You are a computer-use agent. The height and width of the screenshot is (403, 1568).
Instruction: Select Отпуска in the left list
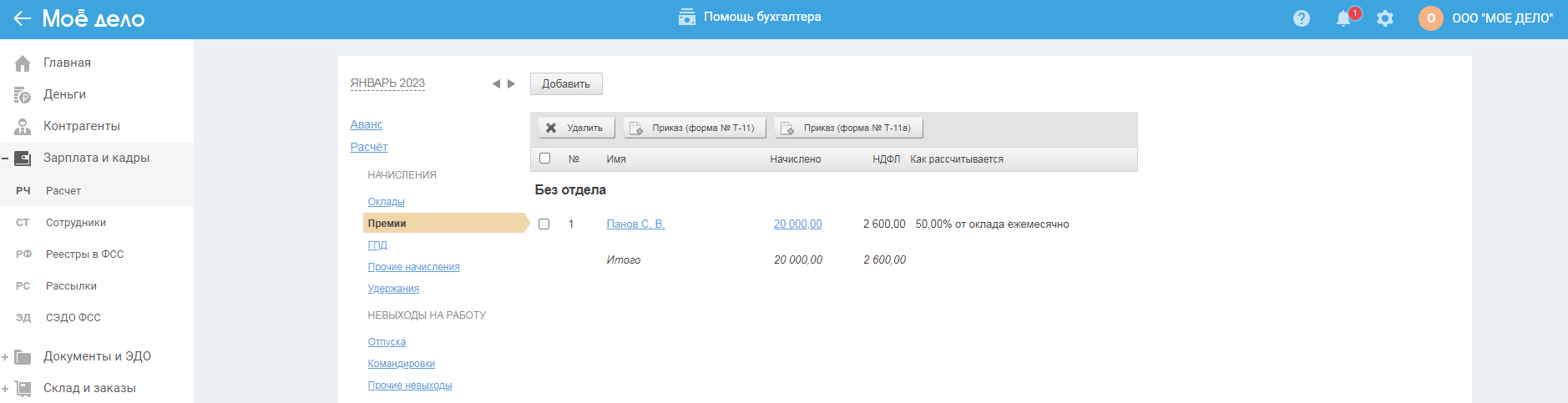click(x=387, y=342)
